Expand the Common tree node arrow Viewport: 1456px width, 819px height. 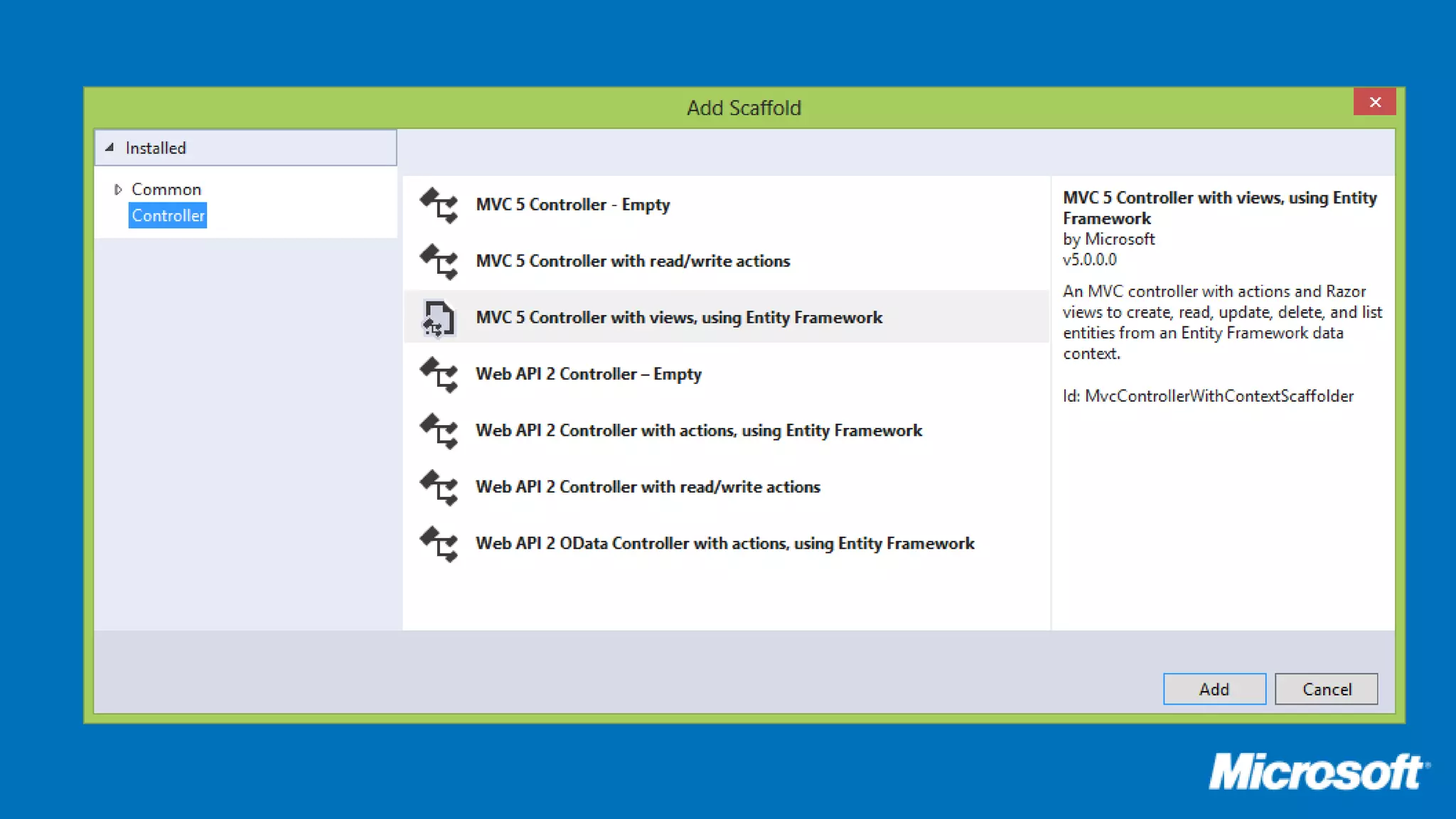[118, 189]
